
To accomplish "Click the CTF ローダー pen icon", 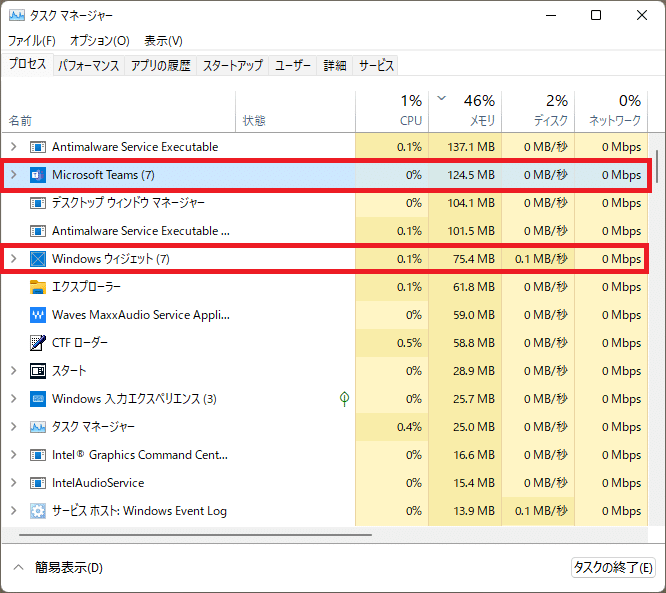I will [38, 343].
